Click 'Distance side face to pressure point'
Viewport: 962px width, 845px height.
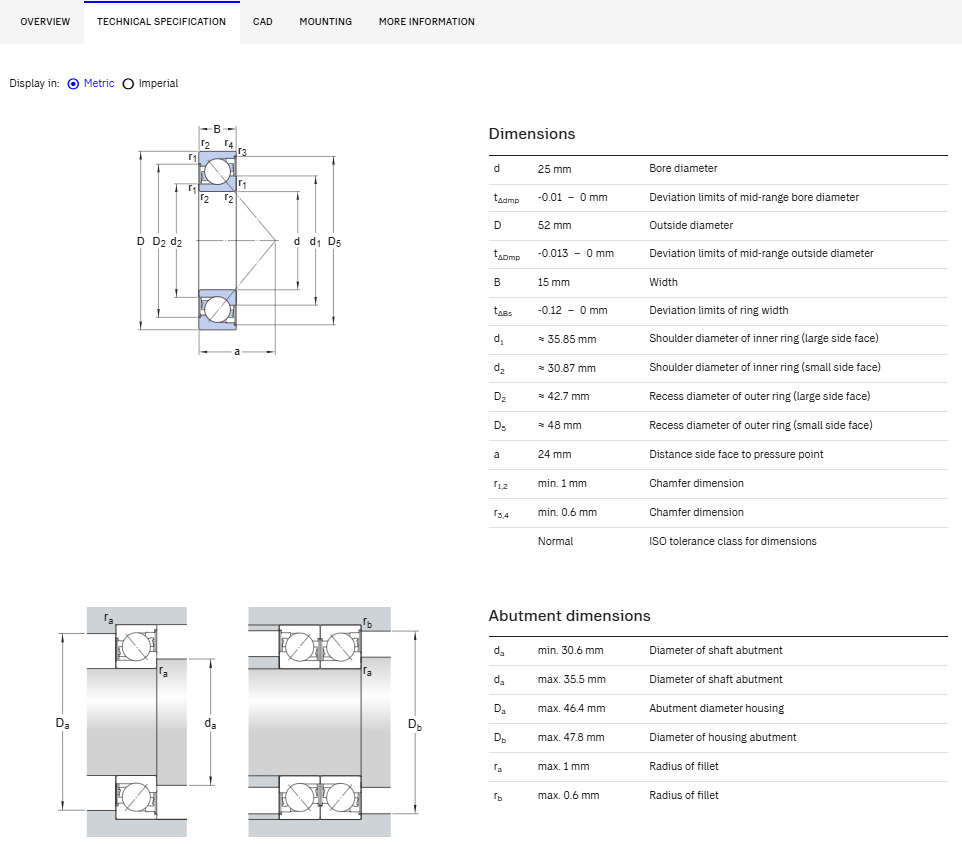click(x=736, y=454)
